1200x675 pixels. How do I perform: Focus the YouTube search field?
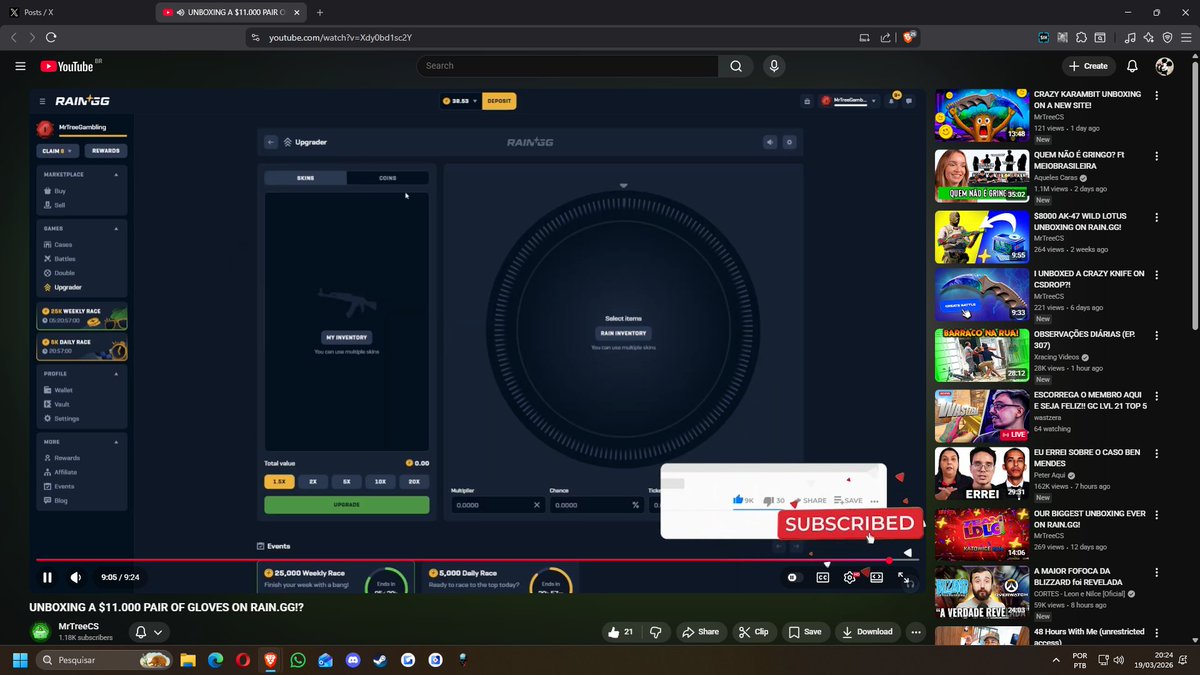pyautogui.click(x=567, y=66)
